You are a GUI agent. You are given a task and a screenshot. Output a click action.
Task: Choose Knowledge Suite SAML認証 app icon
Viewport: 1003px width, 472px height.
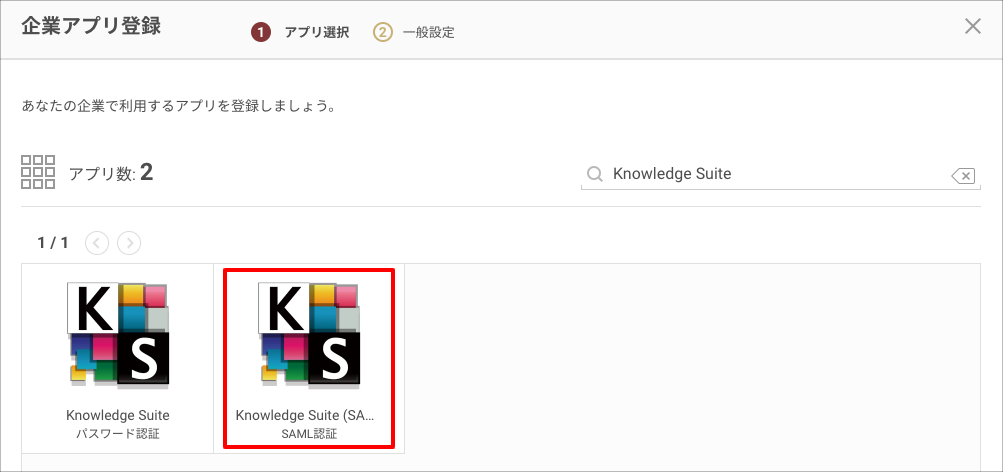(309, 335)
